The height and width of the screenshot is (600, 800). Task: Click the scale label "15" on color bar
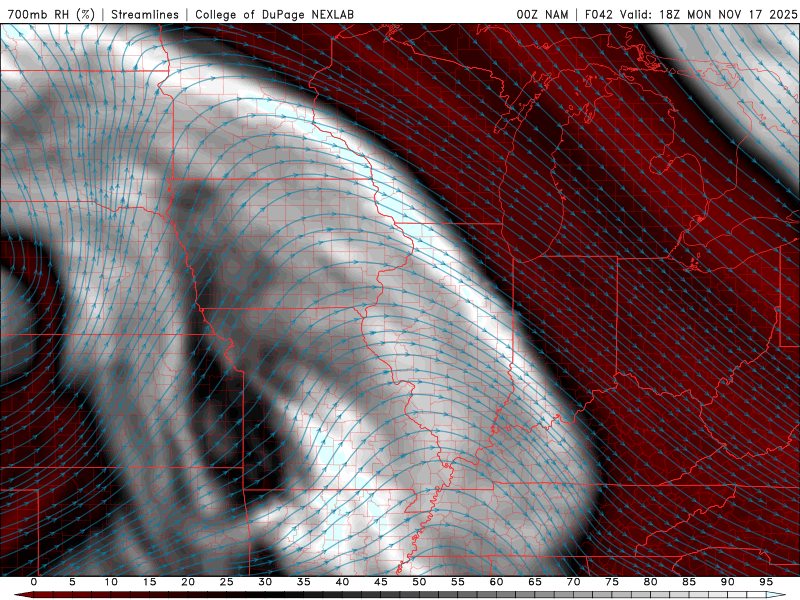[149, 582]
